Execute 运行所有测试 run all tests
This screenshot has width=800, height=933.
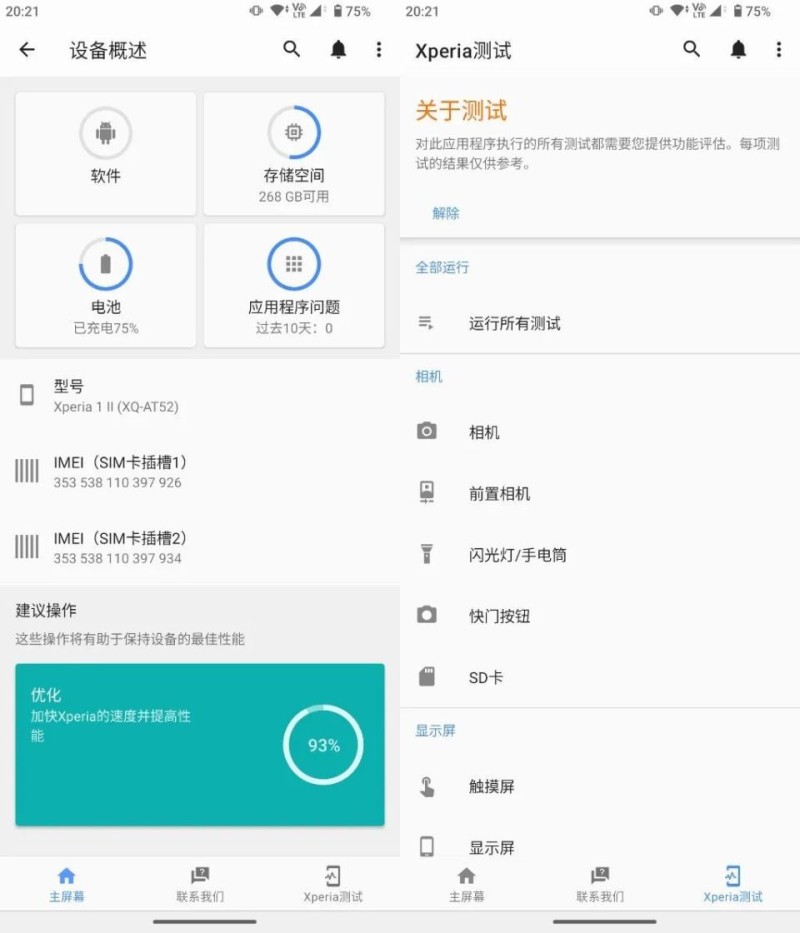[424, 322]
